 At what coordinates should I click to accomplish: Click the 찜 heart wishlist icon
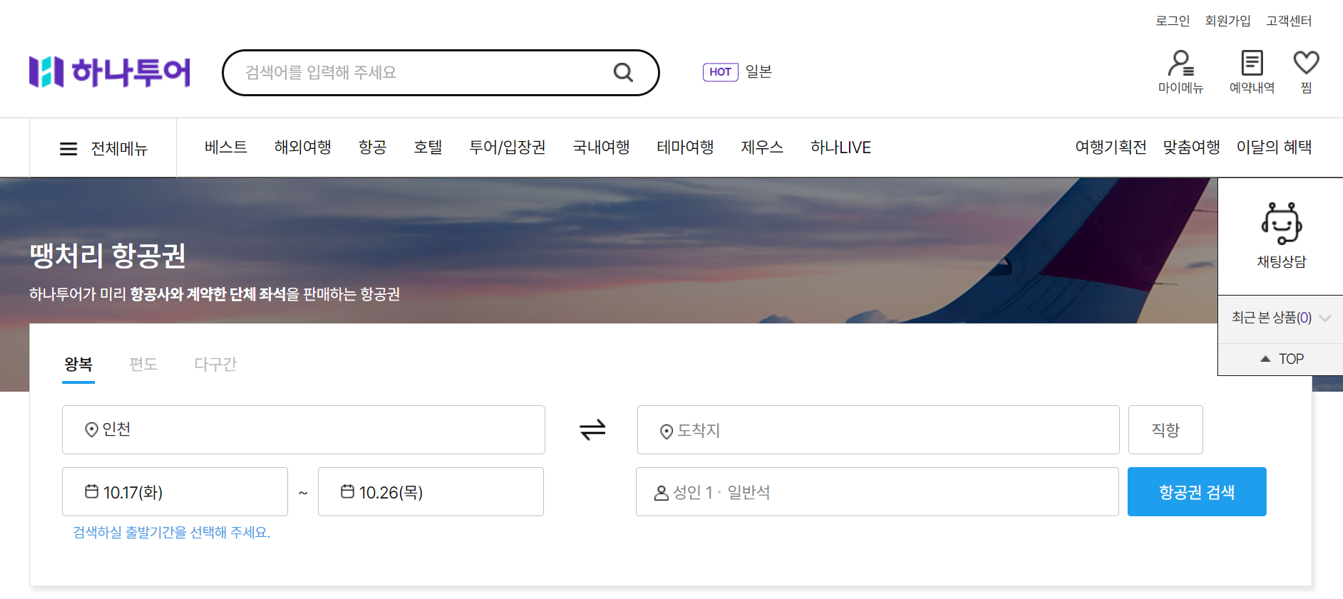[x=1306, y=63]
